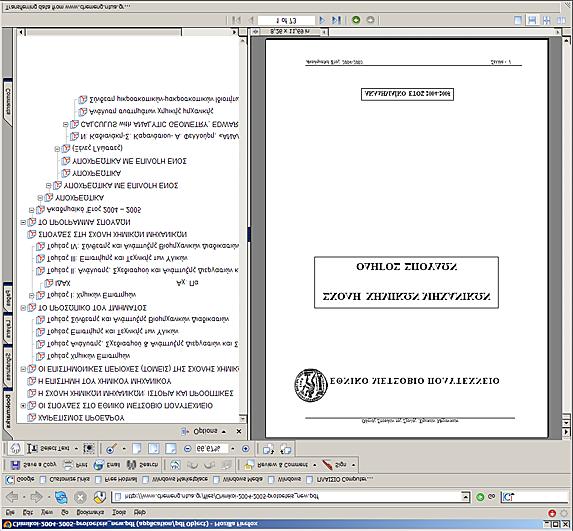Viewport: 573px width, 531px height.
Task: Select ΧΑΙΡΕΤΙΣΜΟΣ ΠΡΟΕΔΡΟΥ bookmark
Action: click(81, 418)
